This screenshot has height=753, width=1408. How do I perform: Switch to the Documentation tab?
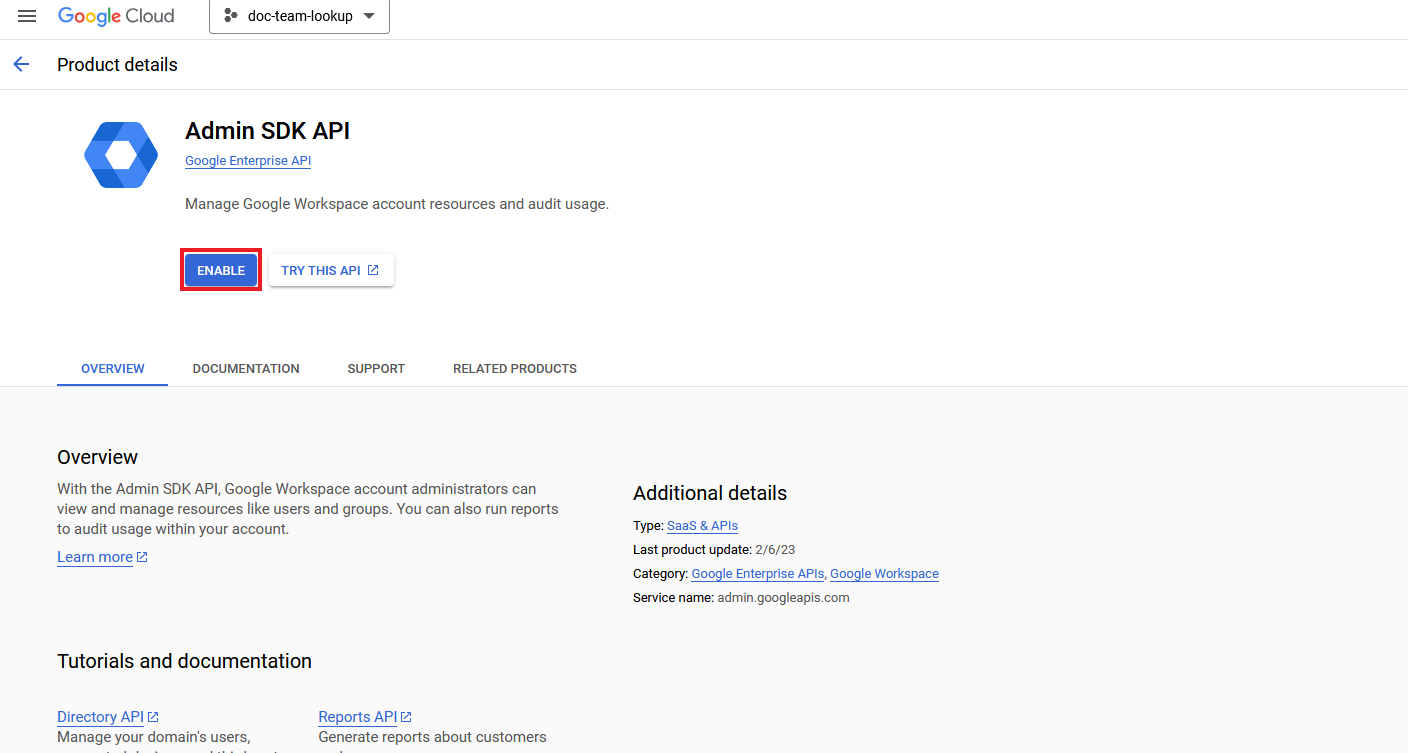pos(246,369)
